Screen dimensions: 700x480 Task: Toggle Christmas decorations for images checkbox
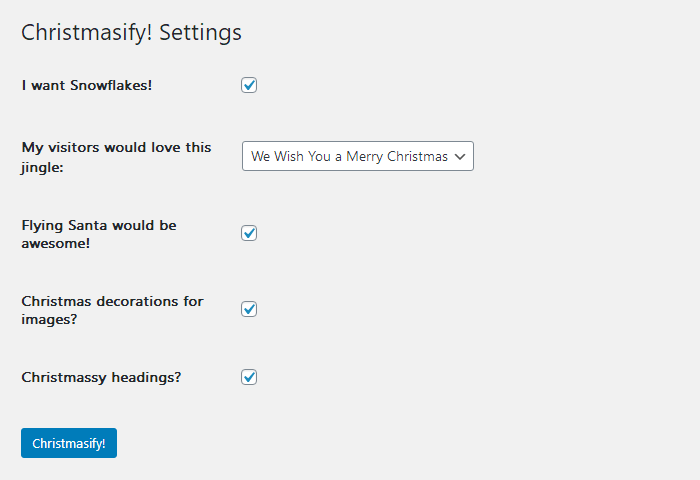250,309
